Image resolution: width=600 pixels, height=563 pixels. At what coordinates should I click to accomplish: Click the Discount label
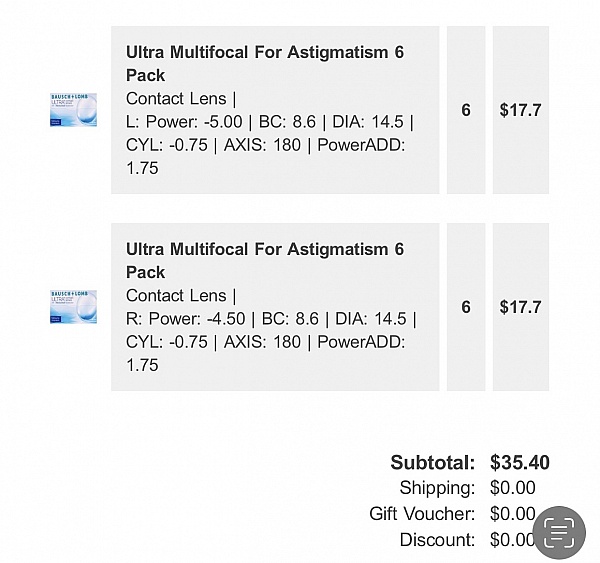click(437, 540)
